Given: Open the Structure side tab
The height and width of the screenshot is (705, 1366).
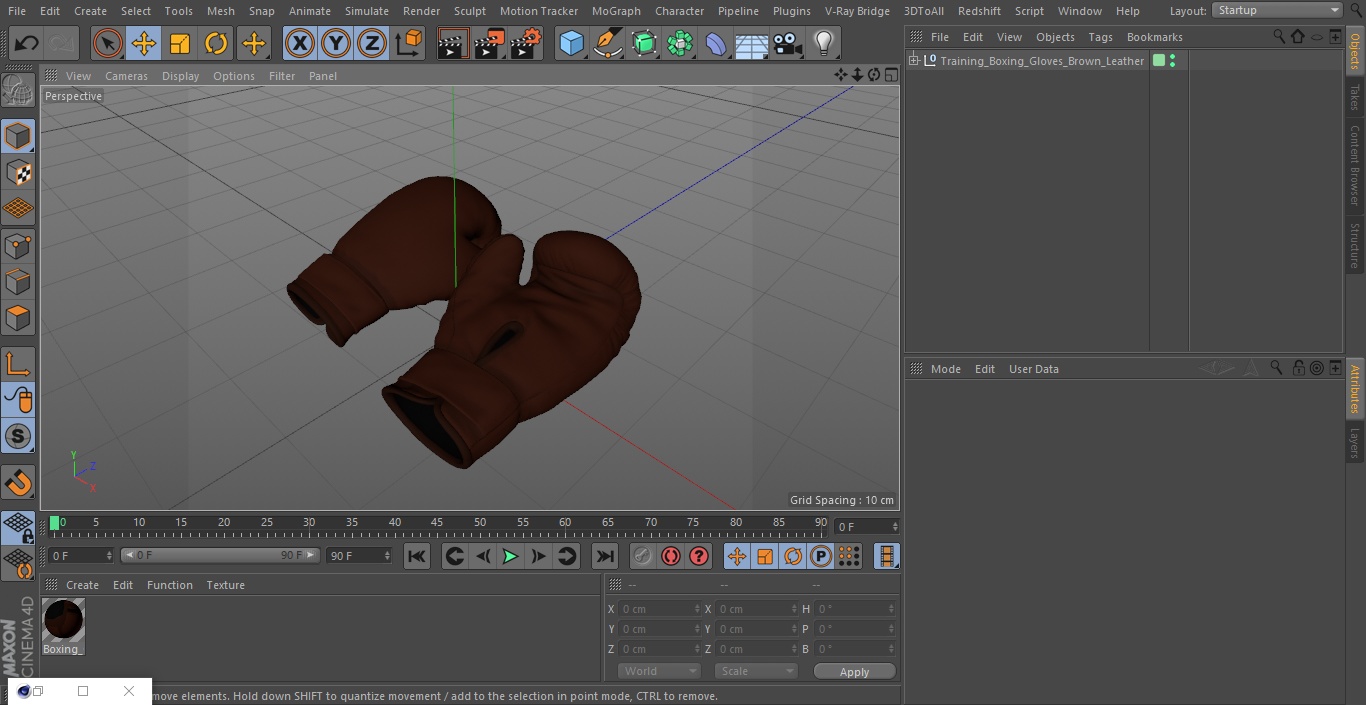Looking at the screenshot, I should (1355, 246).
